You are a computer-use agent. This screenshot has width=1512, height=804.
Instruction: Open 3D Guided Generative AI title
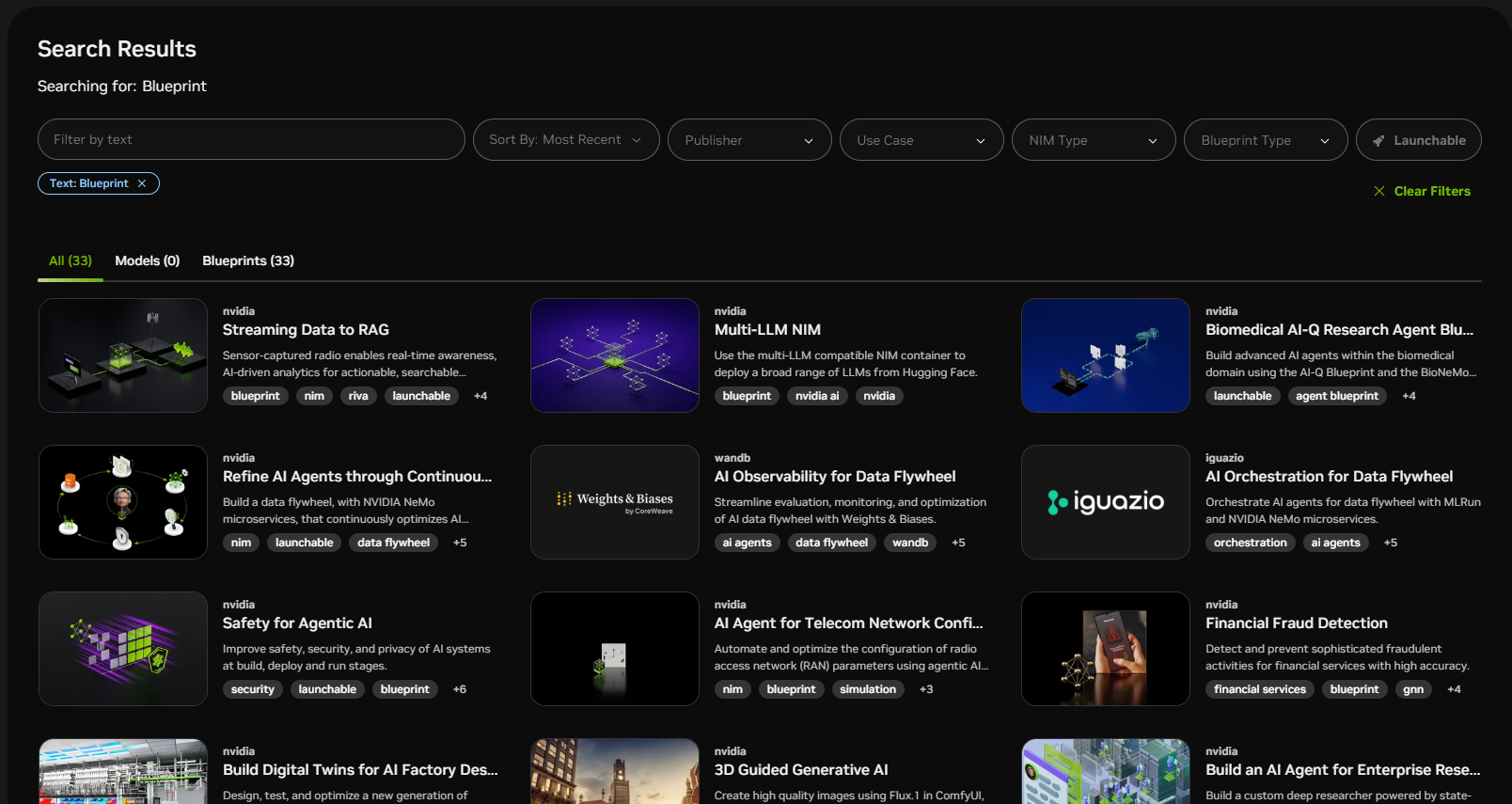[801, 770]
